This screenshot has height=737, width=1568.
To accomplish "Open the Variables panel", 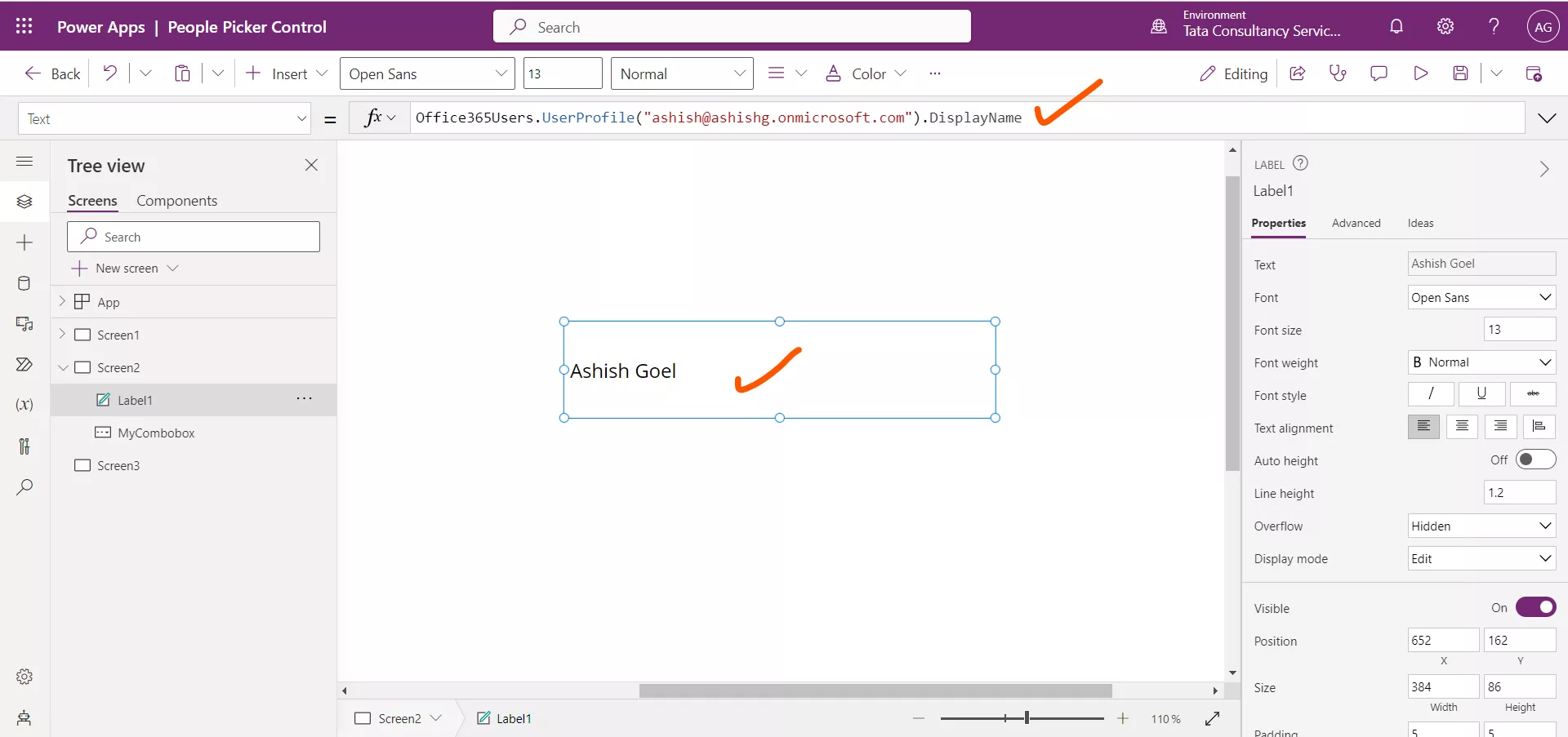I will (24, 405).
